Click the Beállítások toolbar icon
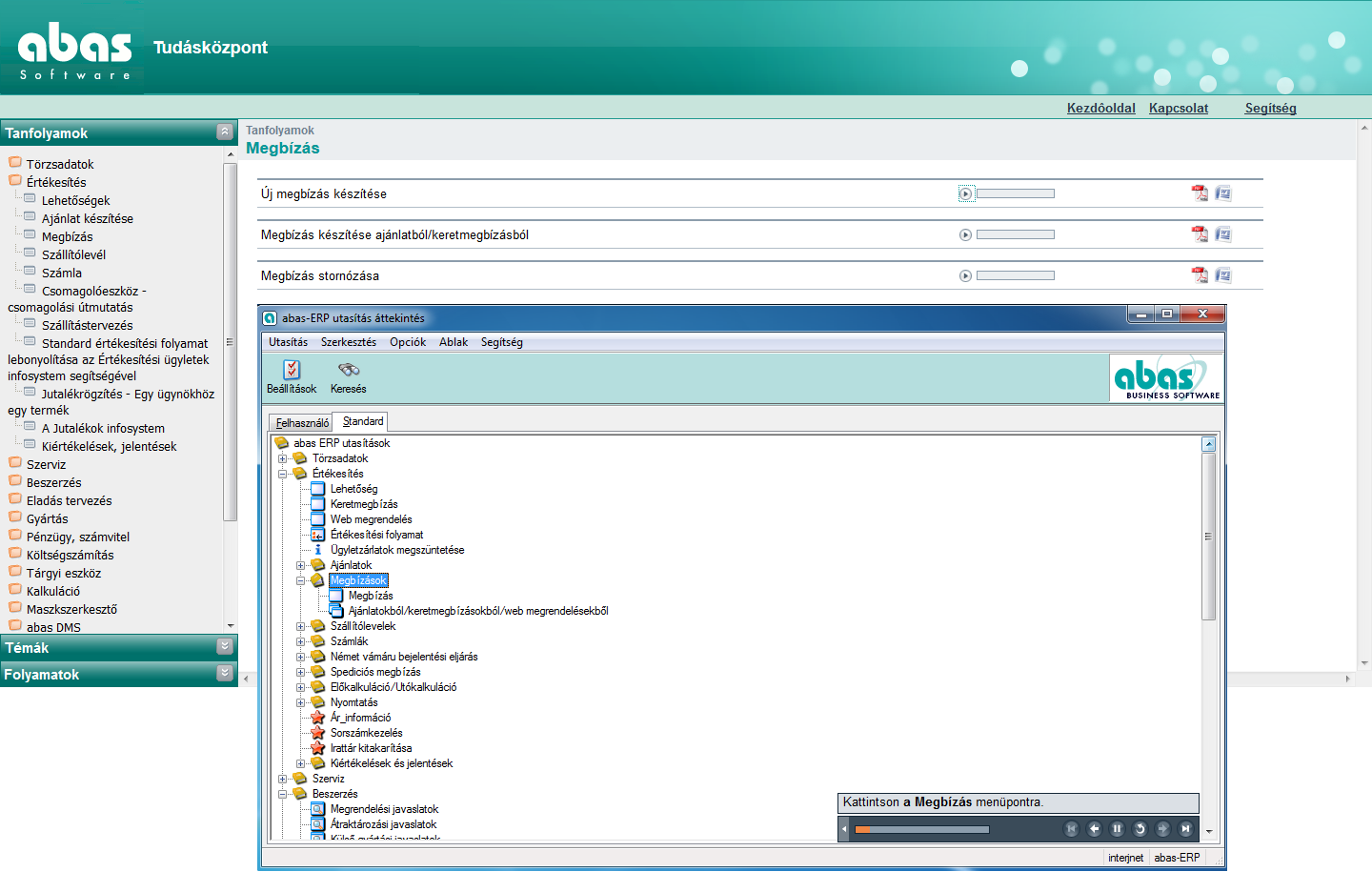Image resolution: width=1372 pixels, height=872 pixels. click(292, 370)
